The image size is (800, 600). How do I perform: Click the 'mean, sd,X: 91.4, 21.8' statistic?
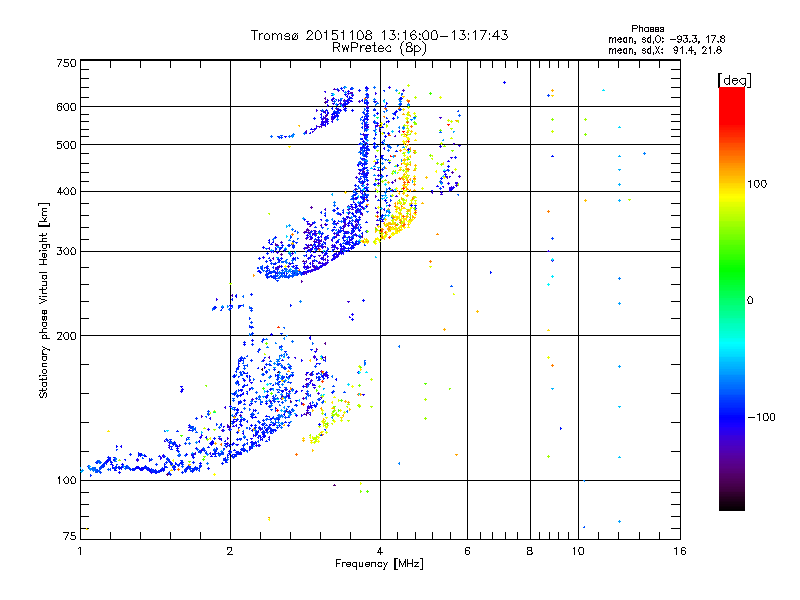(665, 50)
